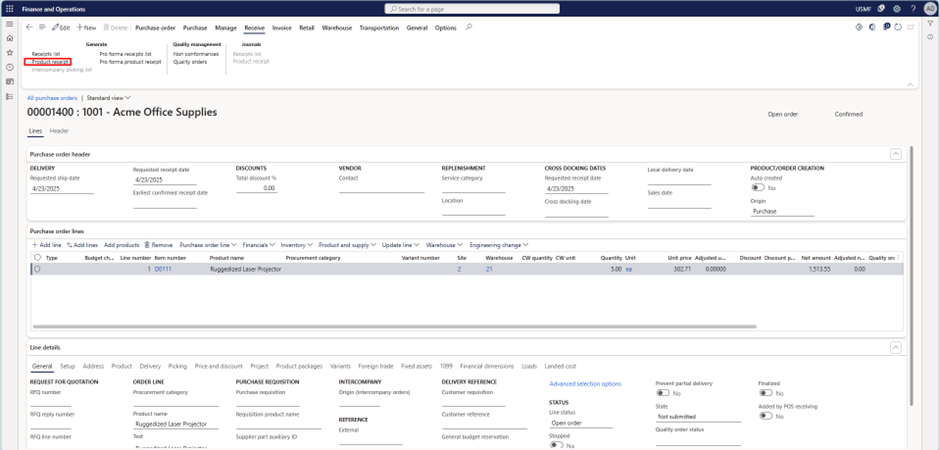
Task: Open the Purchase ribbon tab
Action: pyautogui.click(x=195, y=28)
